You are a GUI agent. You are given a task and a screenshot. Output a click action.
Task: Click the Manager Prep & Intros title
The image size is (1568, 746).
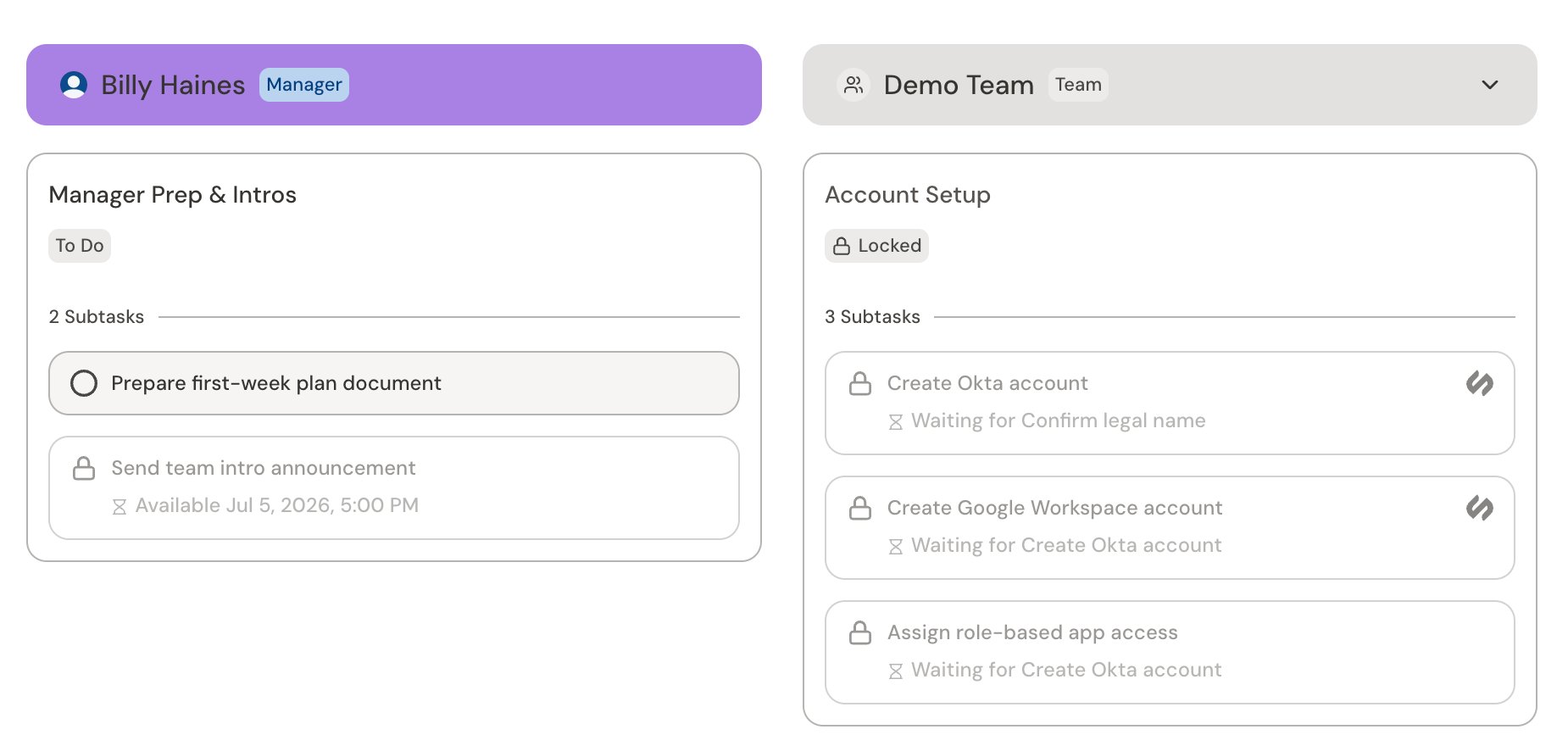click(173, 195)
